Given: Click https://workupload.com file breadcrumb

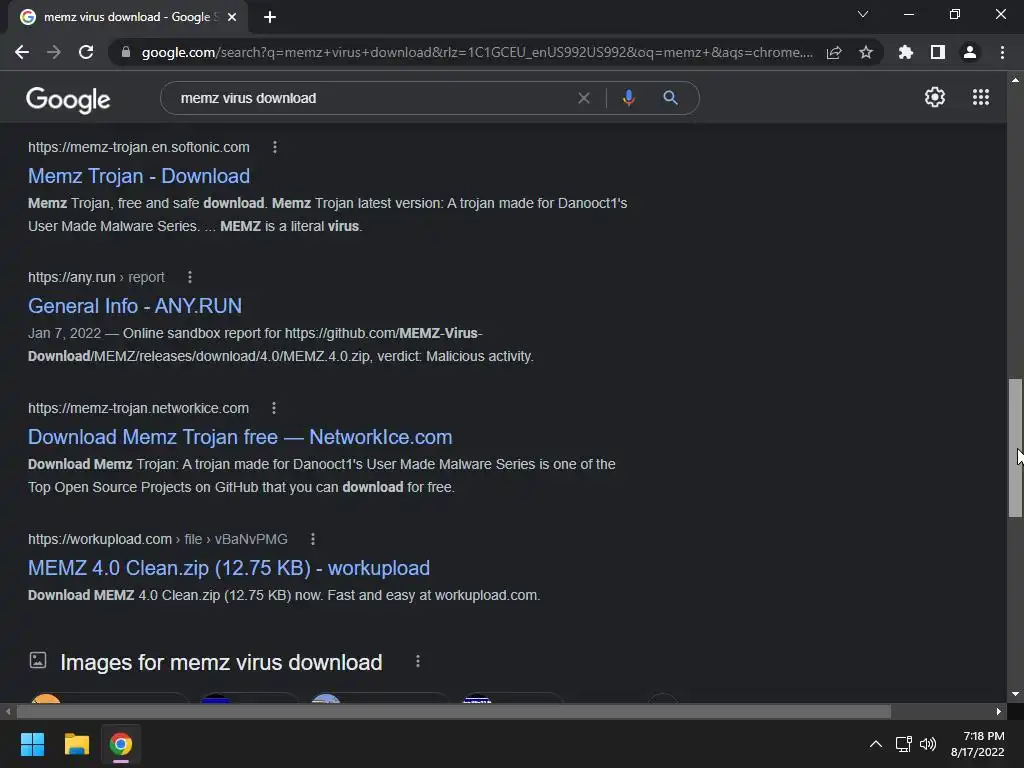Looking at the screenshot, I should point(158,539).
